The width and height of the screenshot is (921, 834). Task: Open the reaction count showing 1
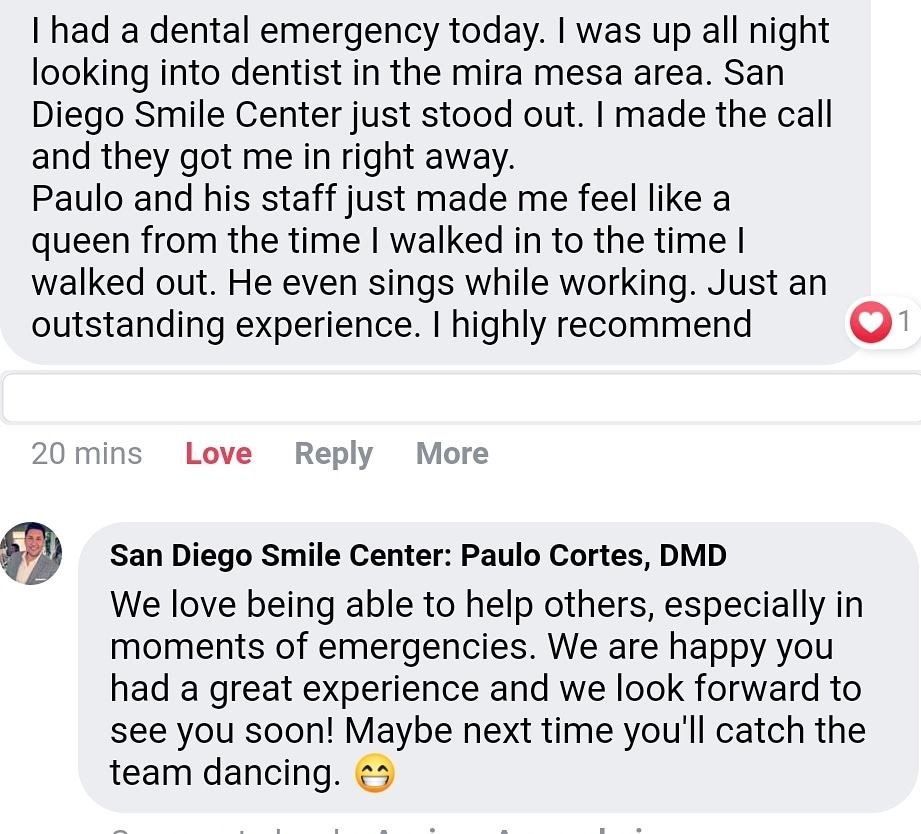pyautogui.click(x=903, y=323)
